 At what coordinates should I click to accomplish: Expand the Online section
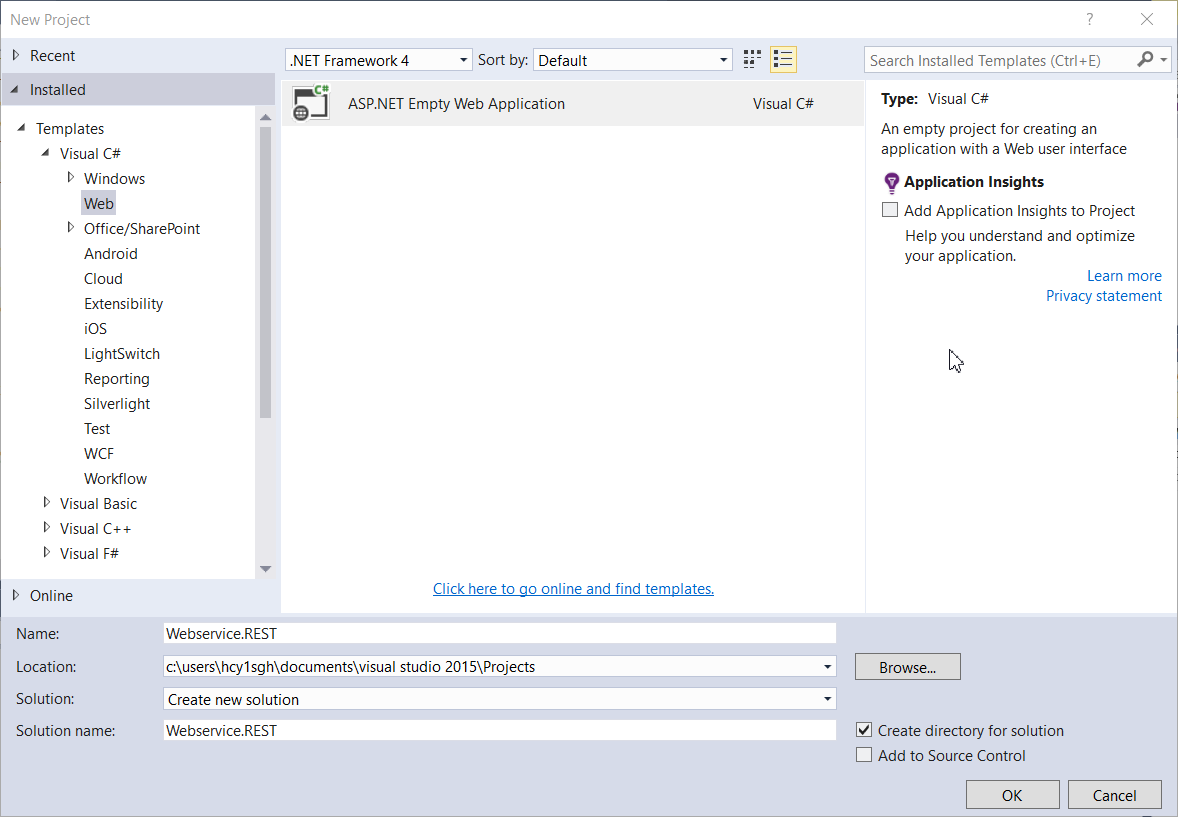[x=16, y=595]
